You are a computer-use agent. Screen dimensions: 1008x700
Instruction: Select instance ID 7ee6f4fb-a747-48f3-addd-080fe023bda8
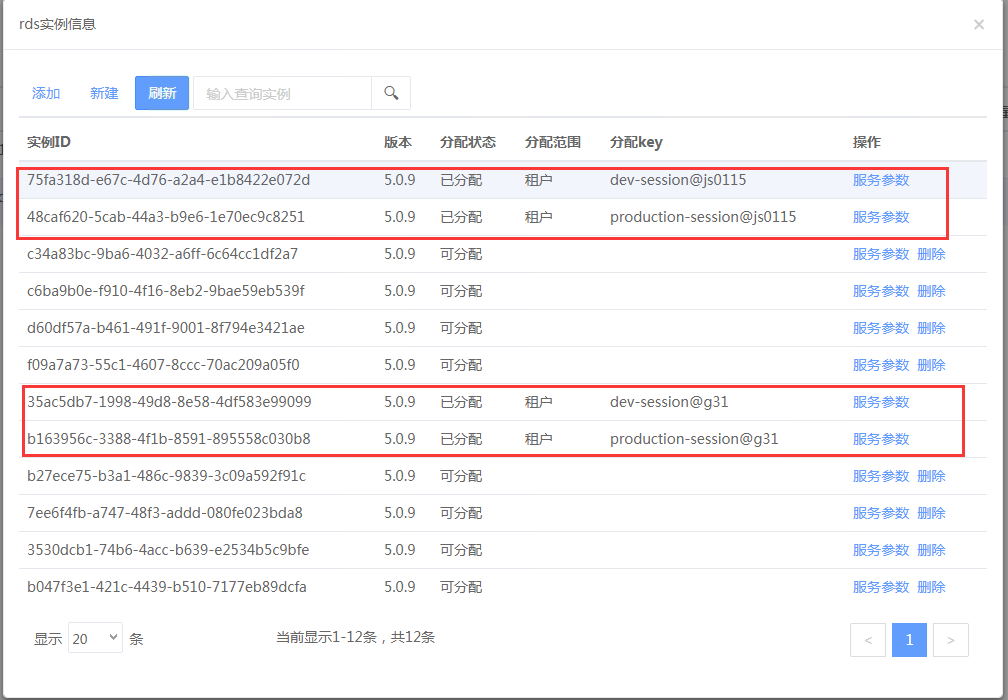pos(165,513)
